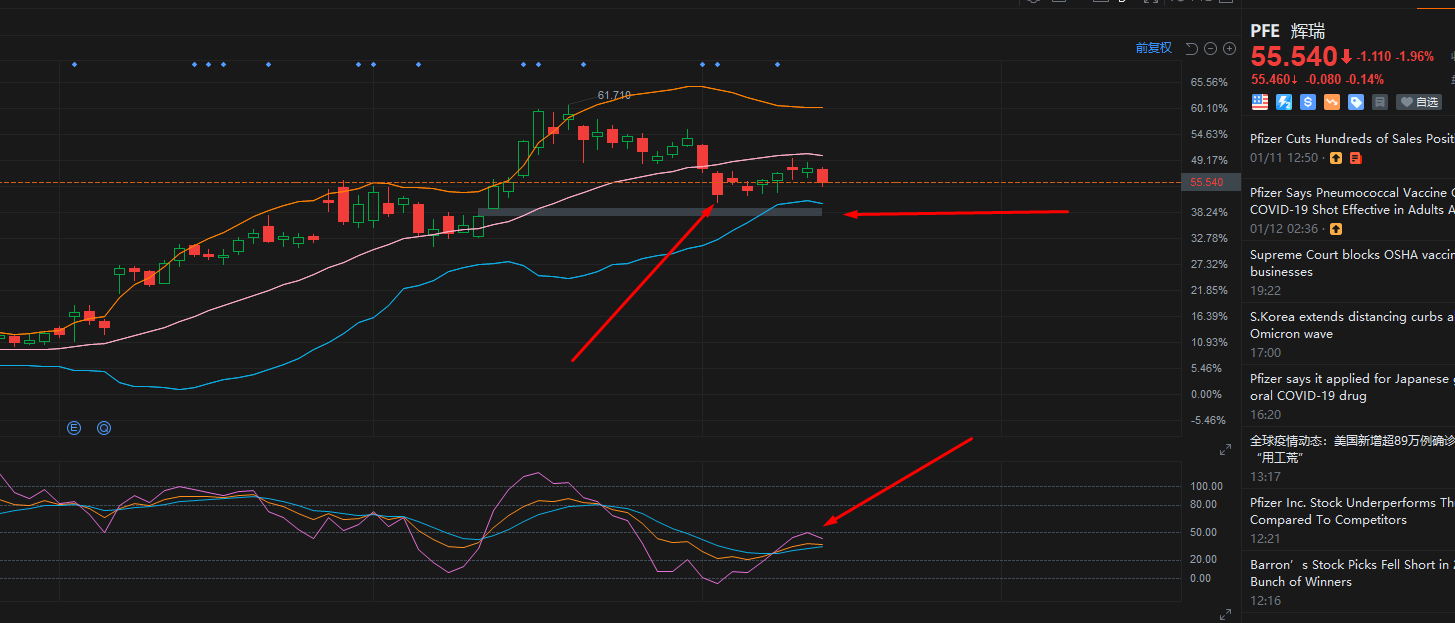Click the PFE ticker symbol title
The width and height of the screenshot is (1455, 623).
[1265, 31]
